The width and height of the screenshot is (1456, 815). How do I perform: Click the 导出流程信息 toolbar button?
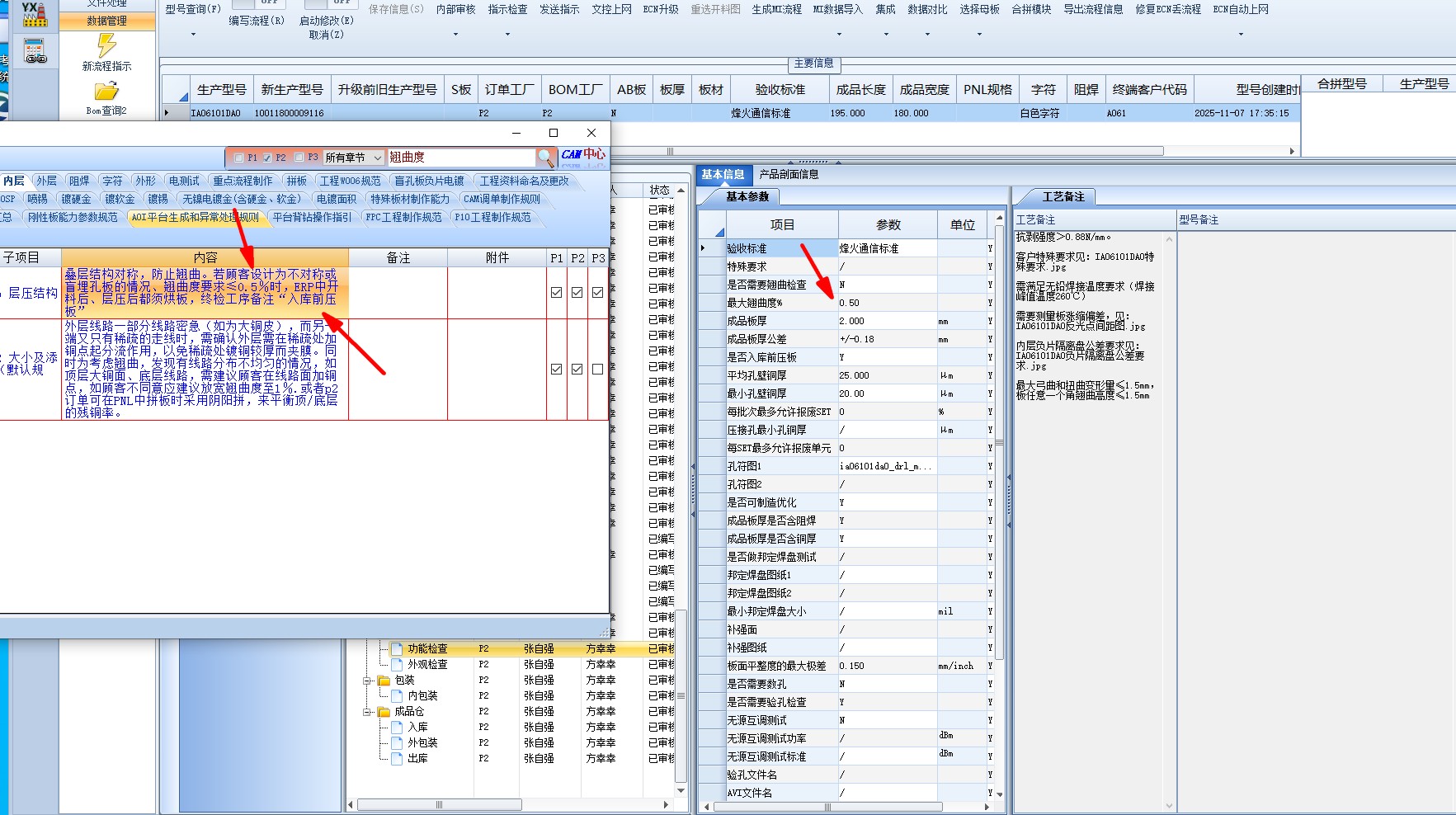tap(1093, 9)
